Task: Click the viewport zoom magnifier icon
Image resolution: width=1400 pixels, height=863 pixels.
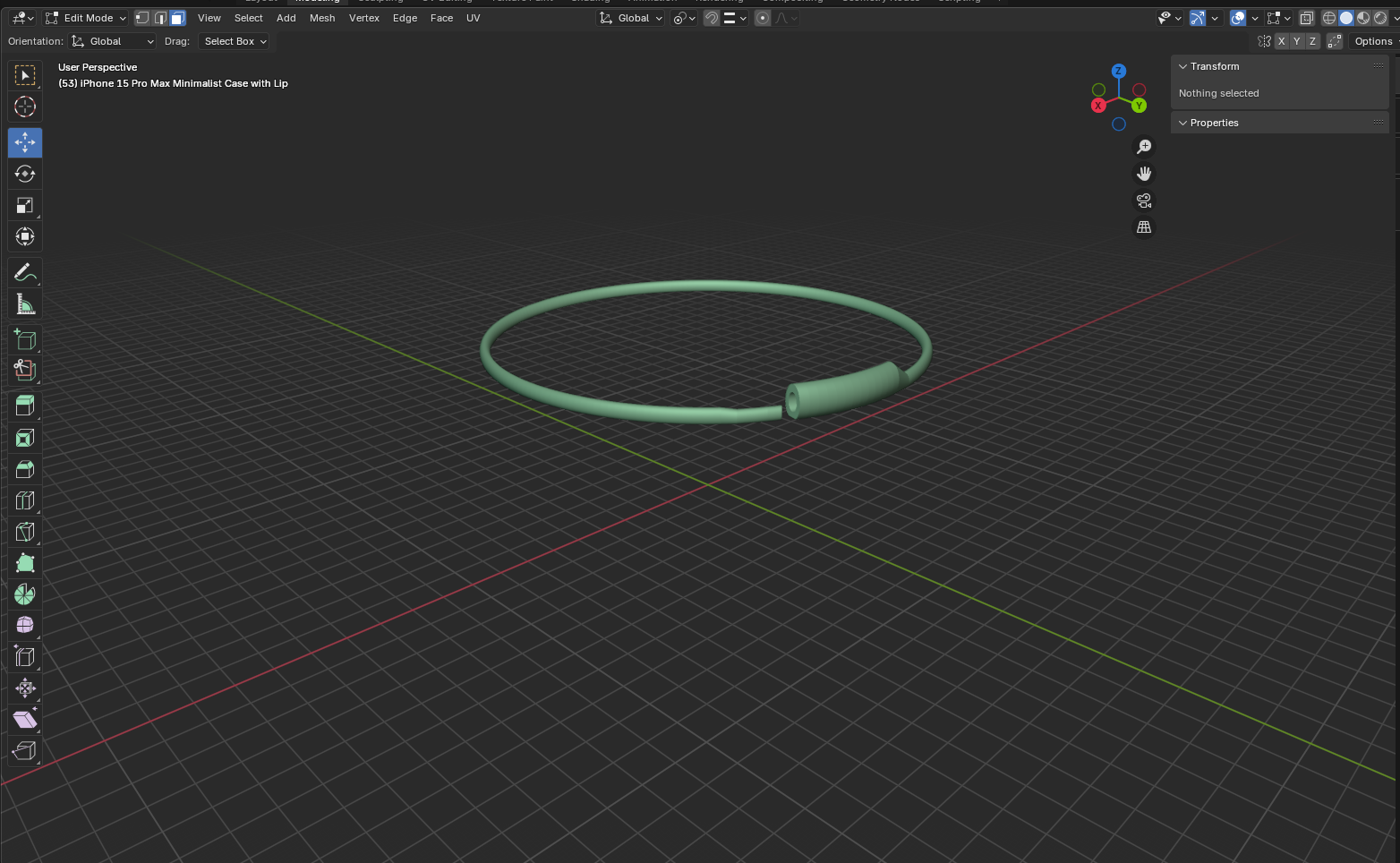Action: (1144, 147)
